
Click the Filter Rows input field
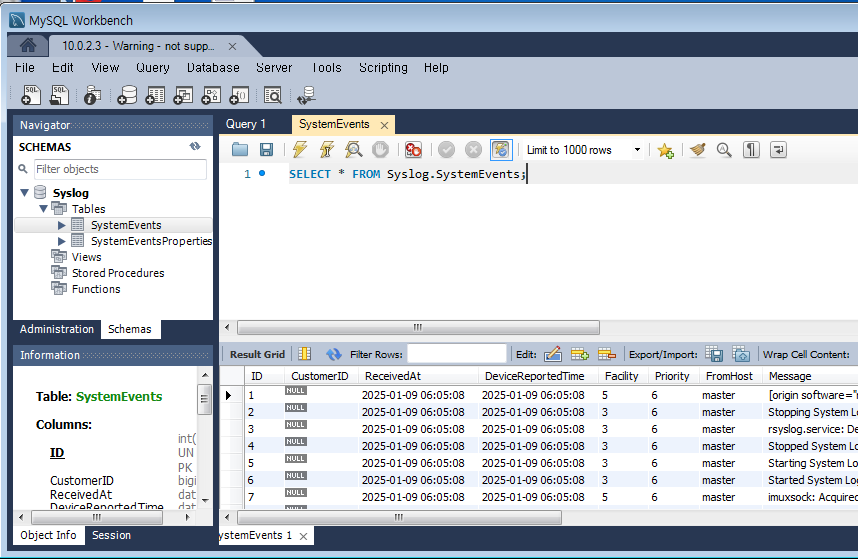457,354
